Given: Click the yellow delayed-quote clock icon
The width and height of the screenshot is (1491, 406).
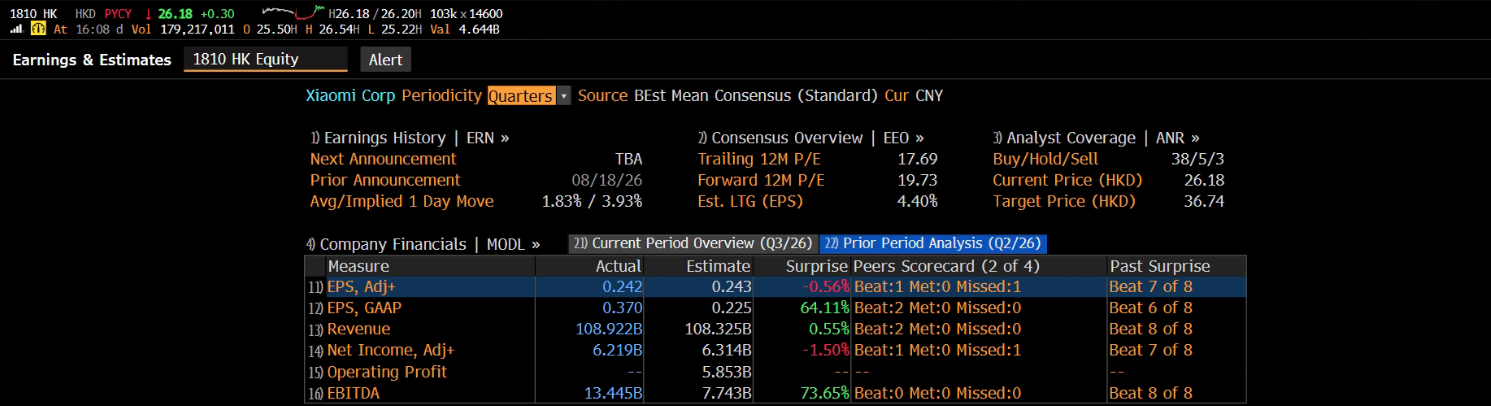Looking at the screenshot, I should tap(37, 29).
